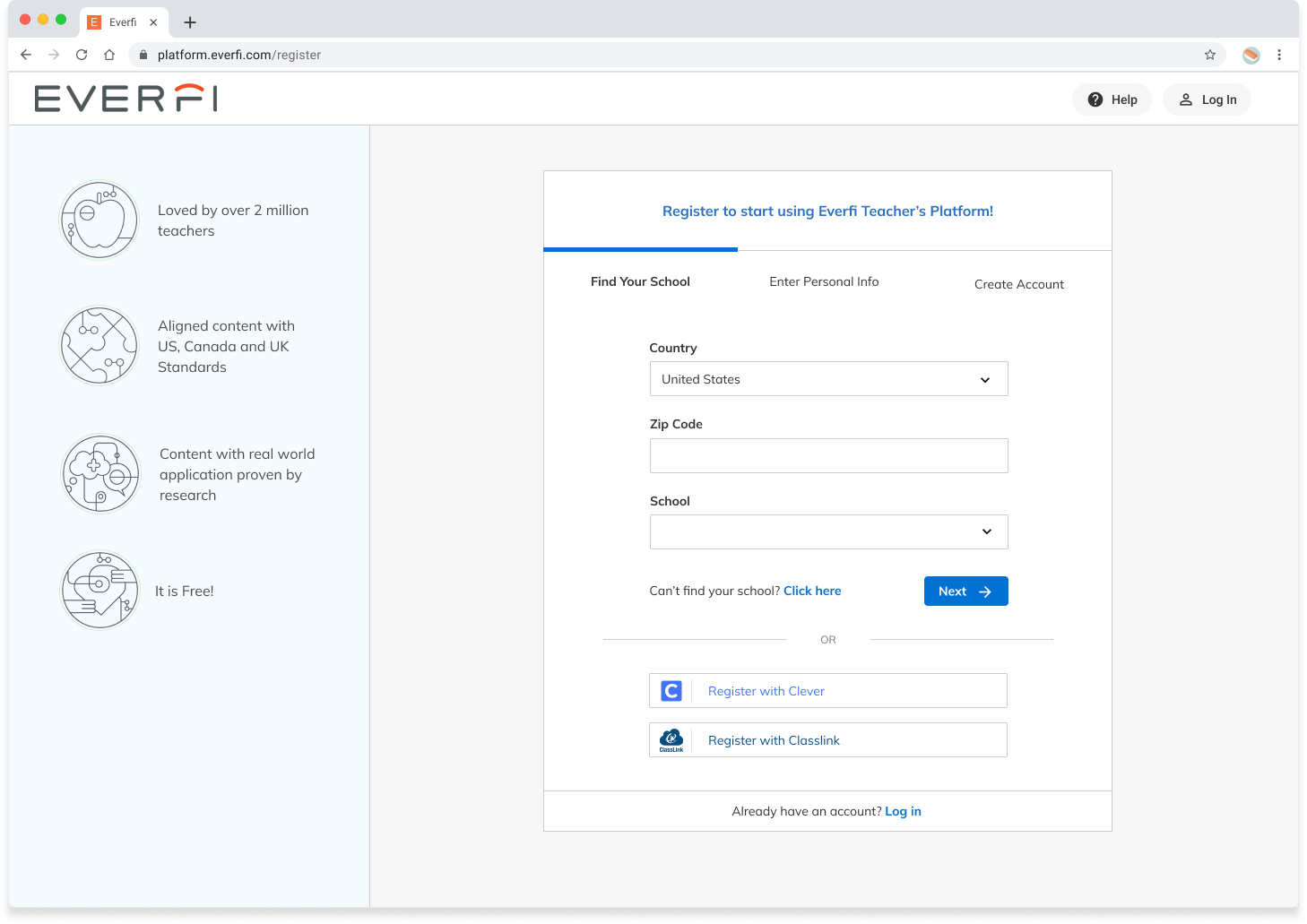This screenshot has height=924, width=1307.
Task: Open the browser profile avatar
Action: [1251, 55]
